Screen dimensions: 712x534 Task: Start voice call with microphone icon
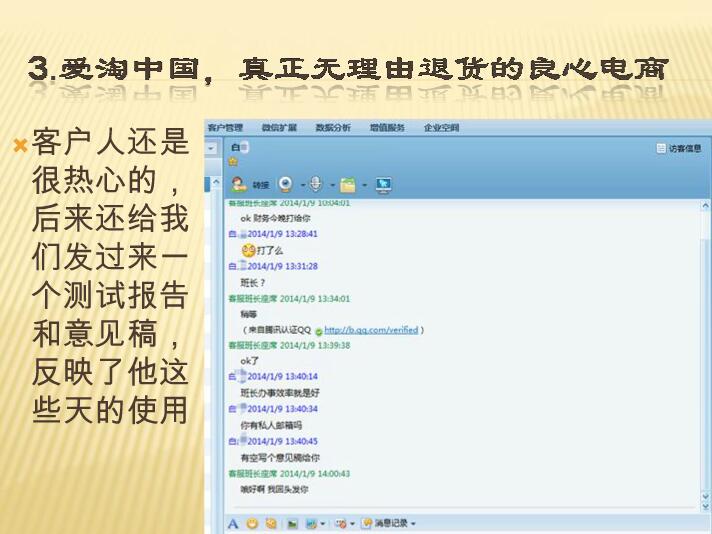pos(315,184)
